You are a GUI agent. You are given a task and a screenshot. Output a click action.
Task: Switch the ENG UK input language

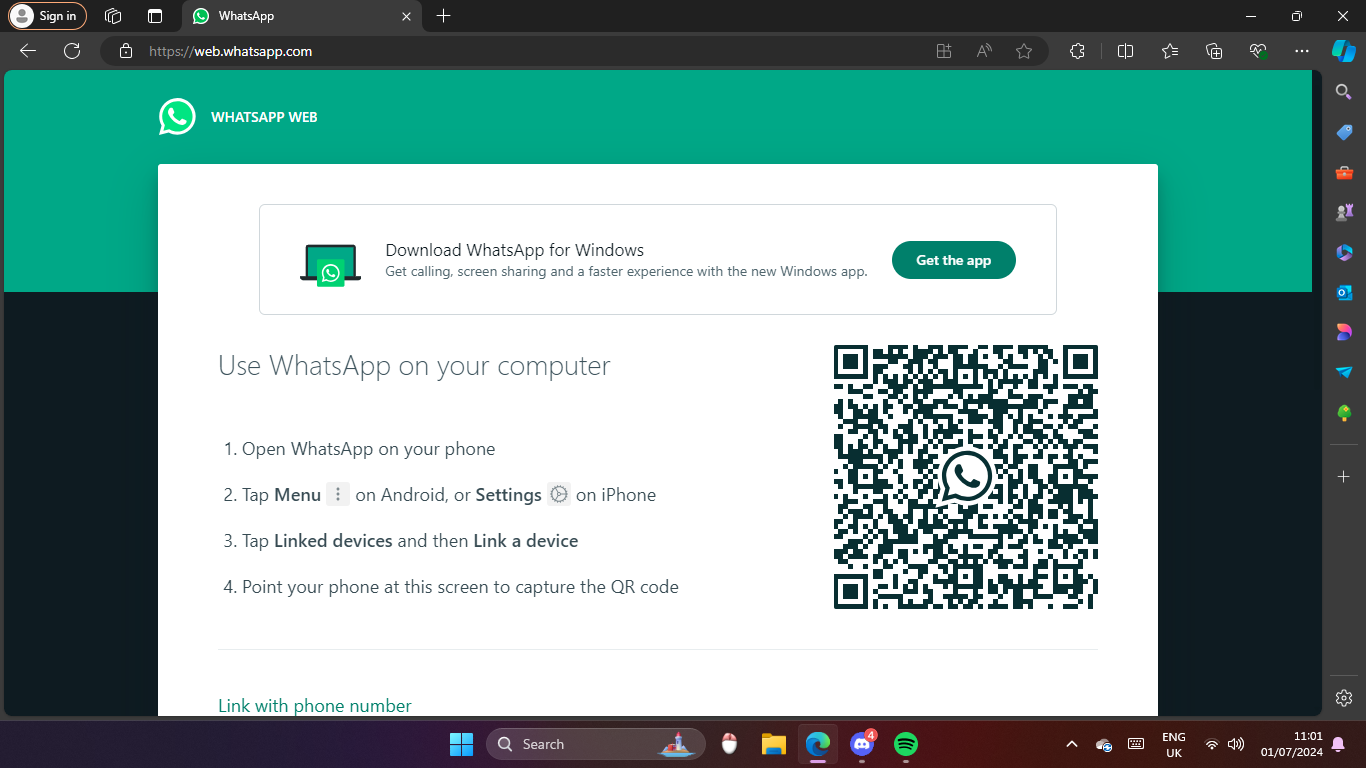(x=1174, y=744)
